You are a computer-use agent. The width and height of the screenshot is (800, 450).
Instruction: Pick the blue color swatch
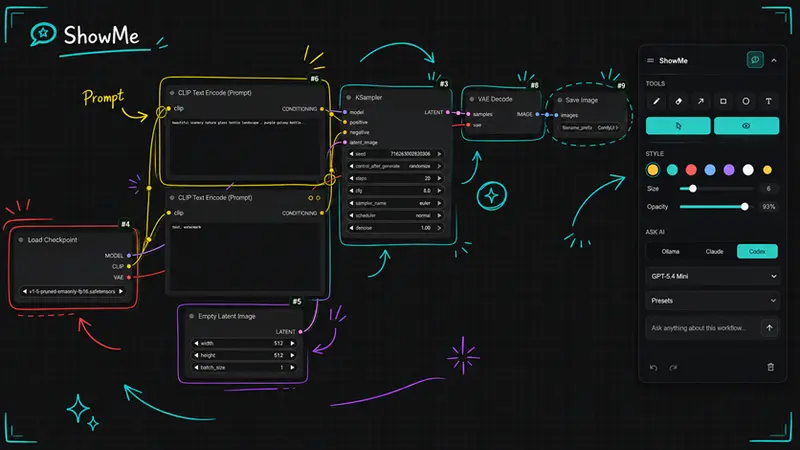pyautogui.click(x=710, y=170)
